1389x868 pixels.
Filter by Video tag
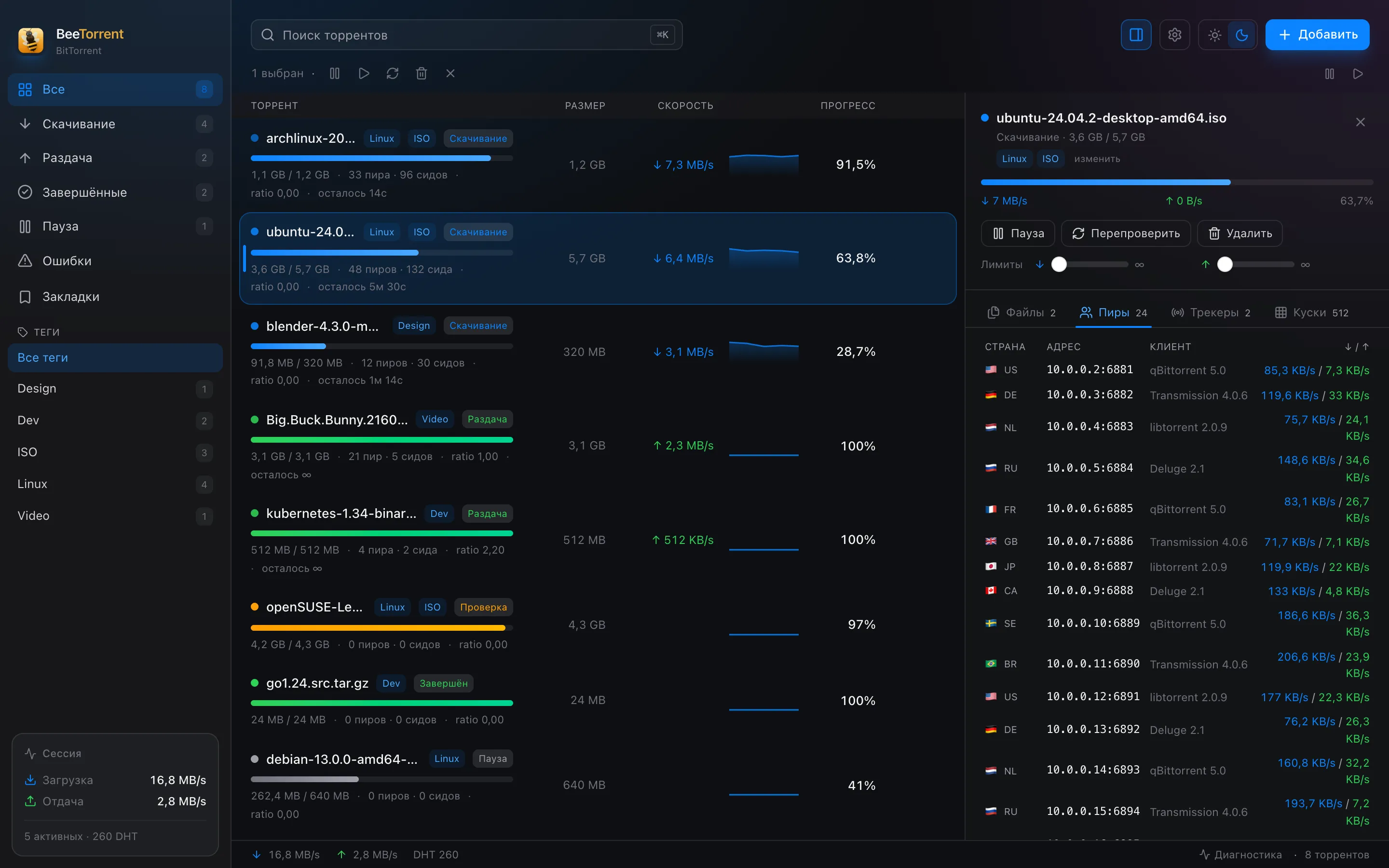115,516
